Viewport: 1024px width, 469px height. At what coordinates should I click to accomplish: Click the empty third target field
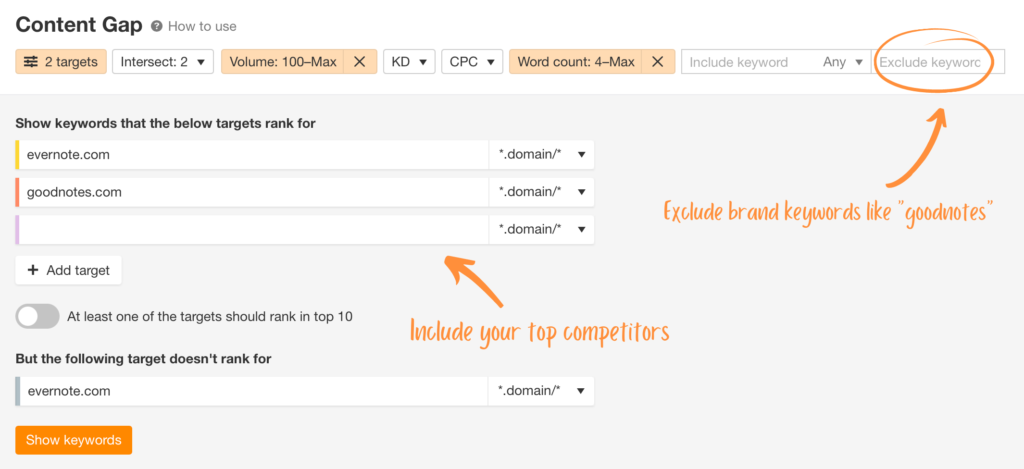[x=252, y=229]
